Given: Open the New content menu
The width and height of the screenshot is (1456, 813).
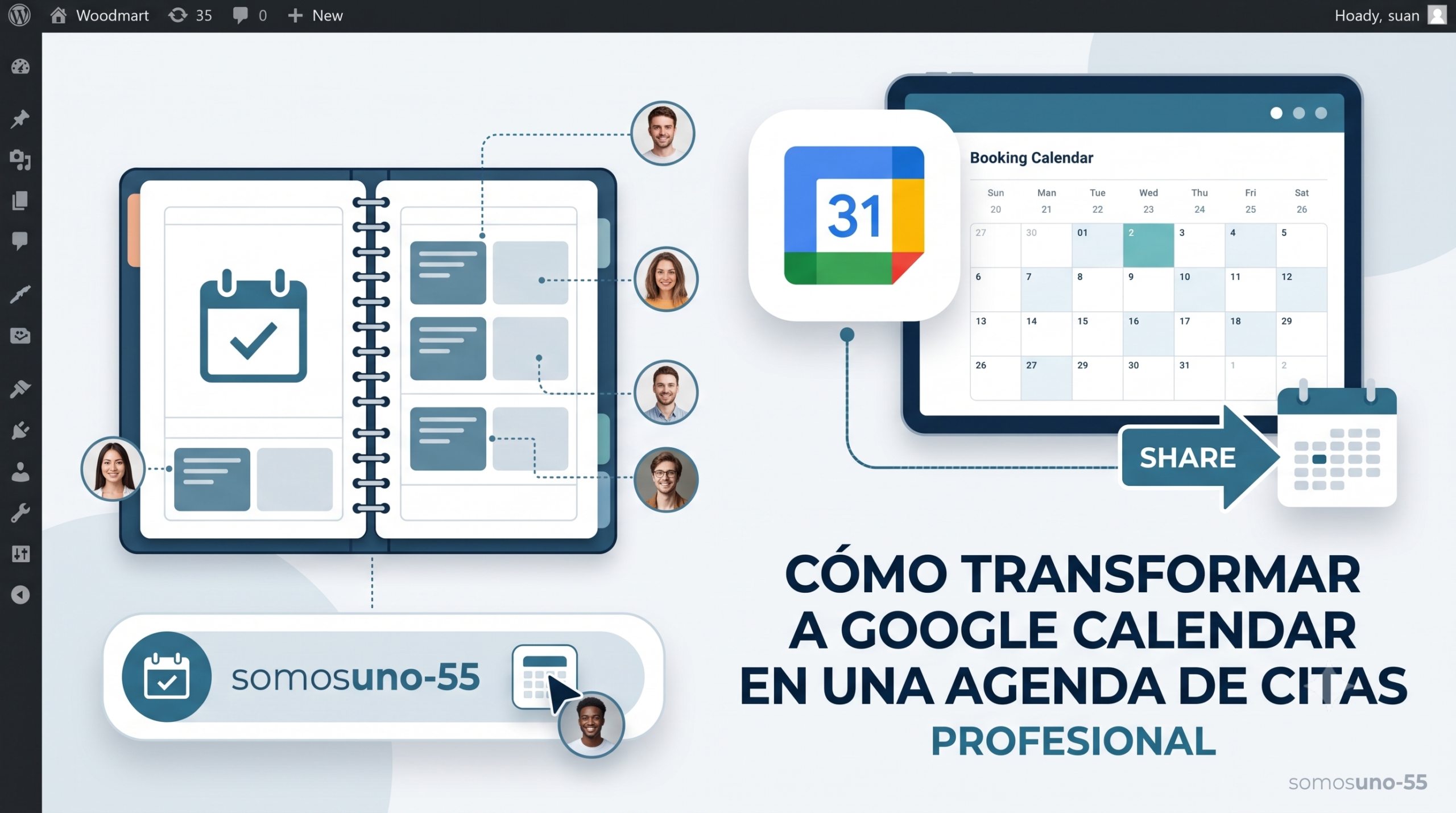Looking at the screenshot, I should 315,15.
